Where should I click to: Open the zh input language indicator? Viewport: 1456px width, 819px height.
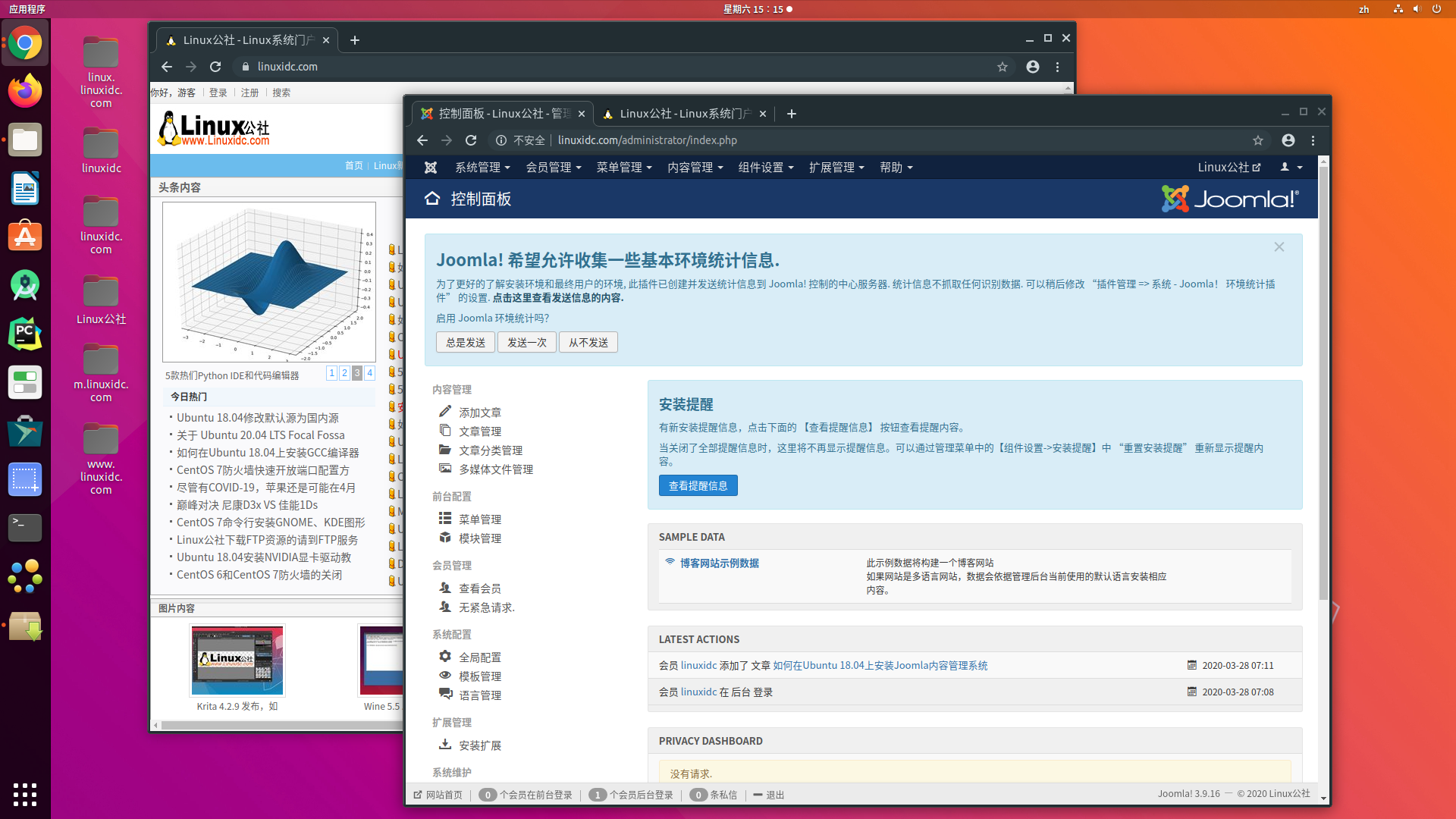[1363, 9]
